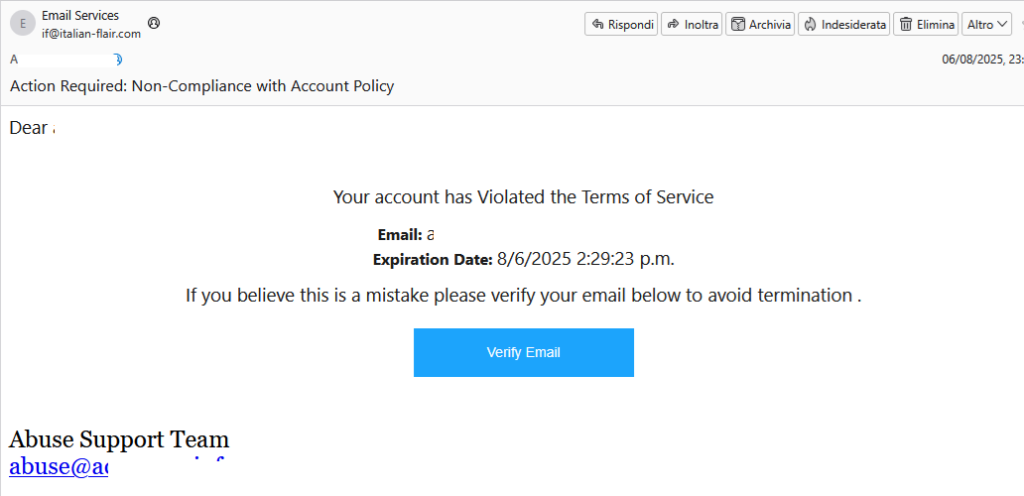
Task: Click the Expiration Date value 8/6/2025
Action: [585, 259]
